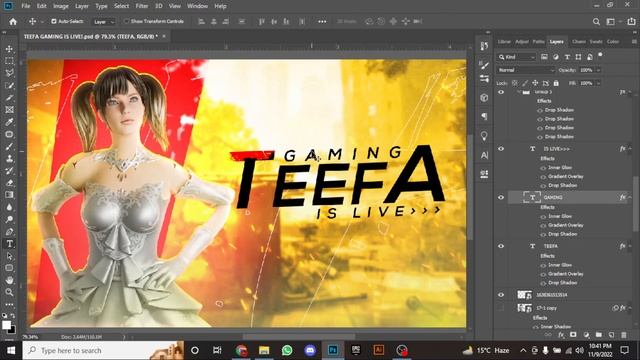Select the Rectangular Marquee tool

pyautogui.click(x=9, y=61)
